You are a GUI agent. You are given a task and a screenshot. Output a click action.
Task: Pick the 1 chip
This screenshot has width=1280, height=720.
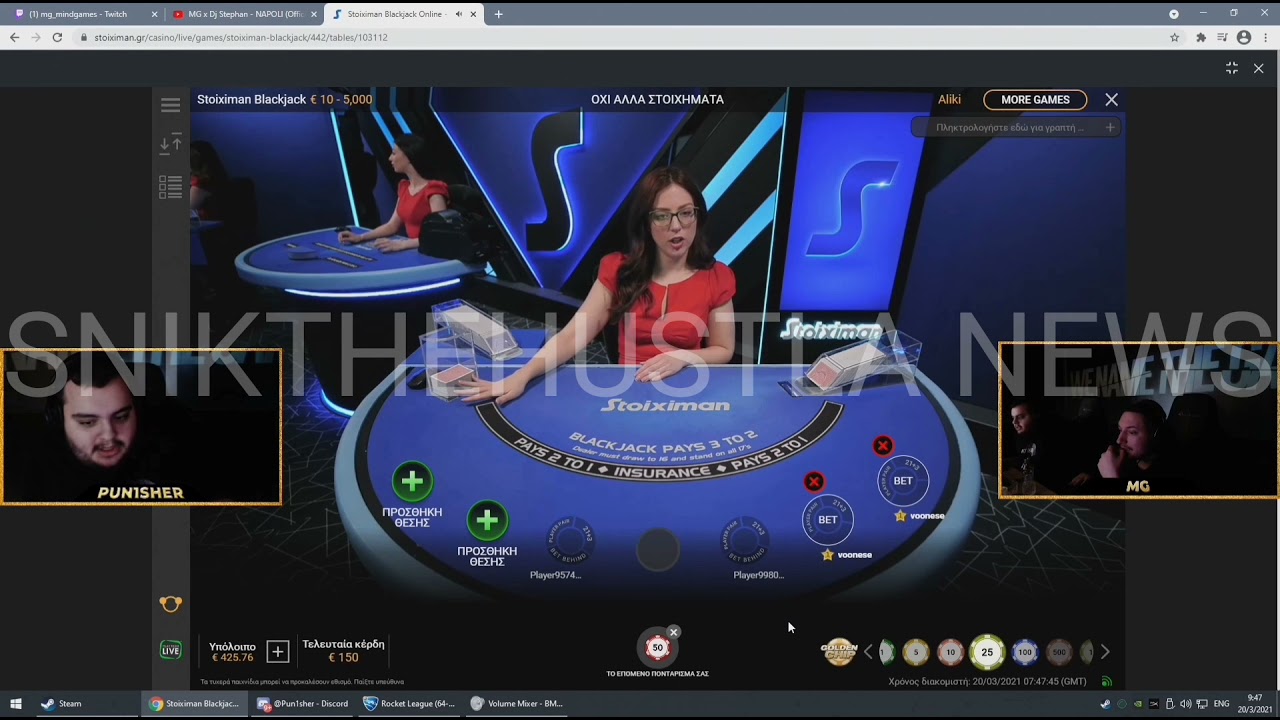[x=886, y=652]
